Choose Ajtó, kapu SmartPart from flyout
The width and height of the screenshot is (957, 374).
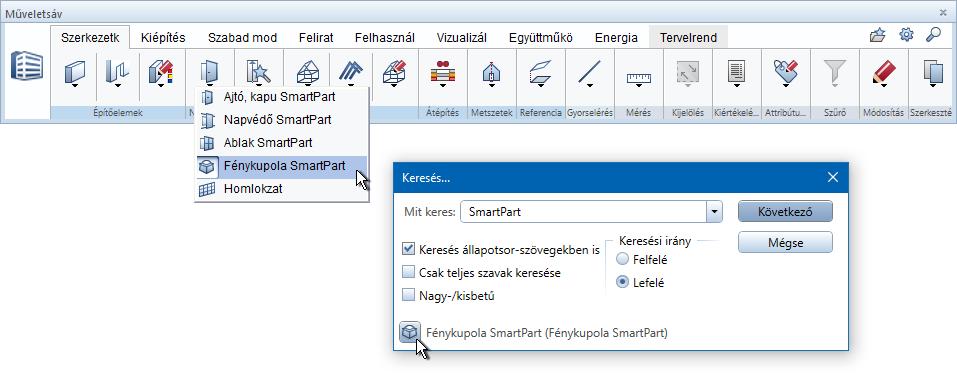point(281,97)
